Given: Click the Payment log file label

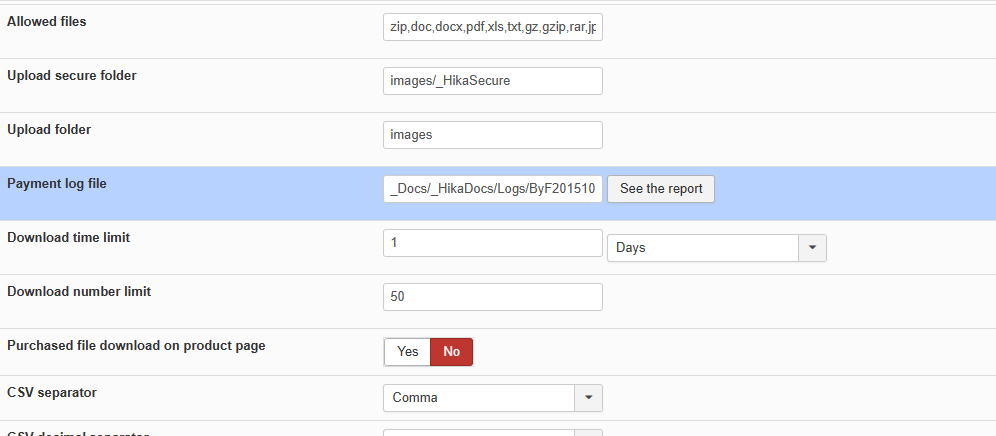Looking at the screenshot, I should (57, 184).
